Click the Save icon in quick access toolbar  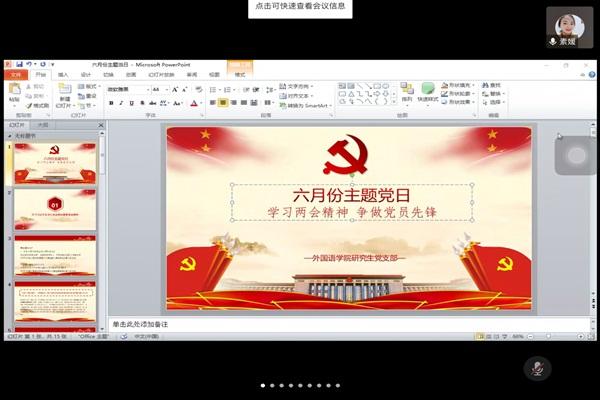click(19, 64)
